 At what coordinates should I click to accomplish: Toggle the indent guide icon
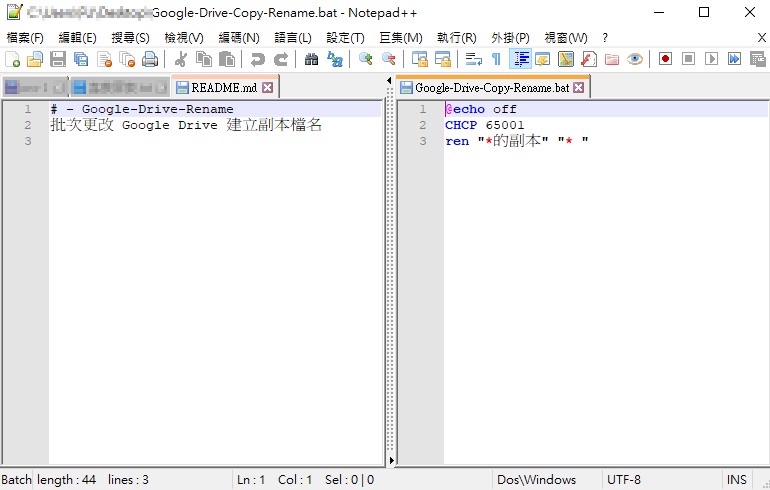520,59
